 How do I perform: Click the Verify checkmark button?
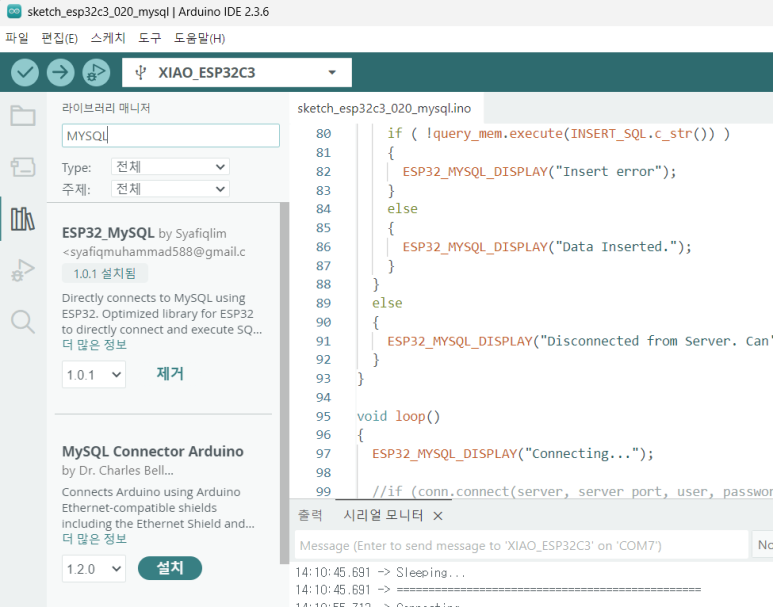(25, 72)
